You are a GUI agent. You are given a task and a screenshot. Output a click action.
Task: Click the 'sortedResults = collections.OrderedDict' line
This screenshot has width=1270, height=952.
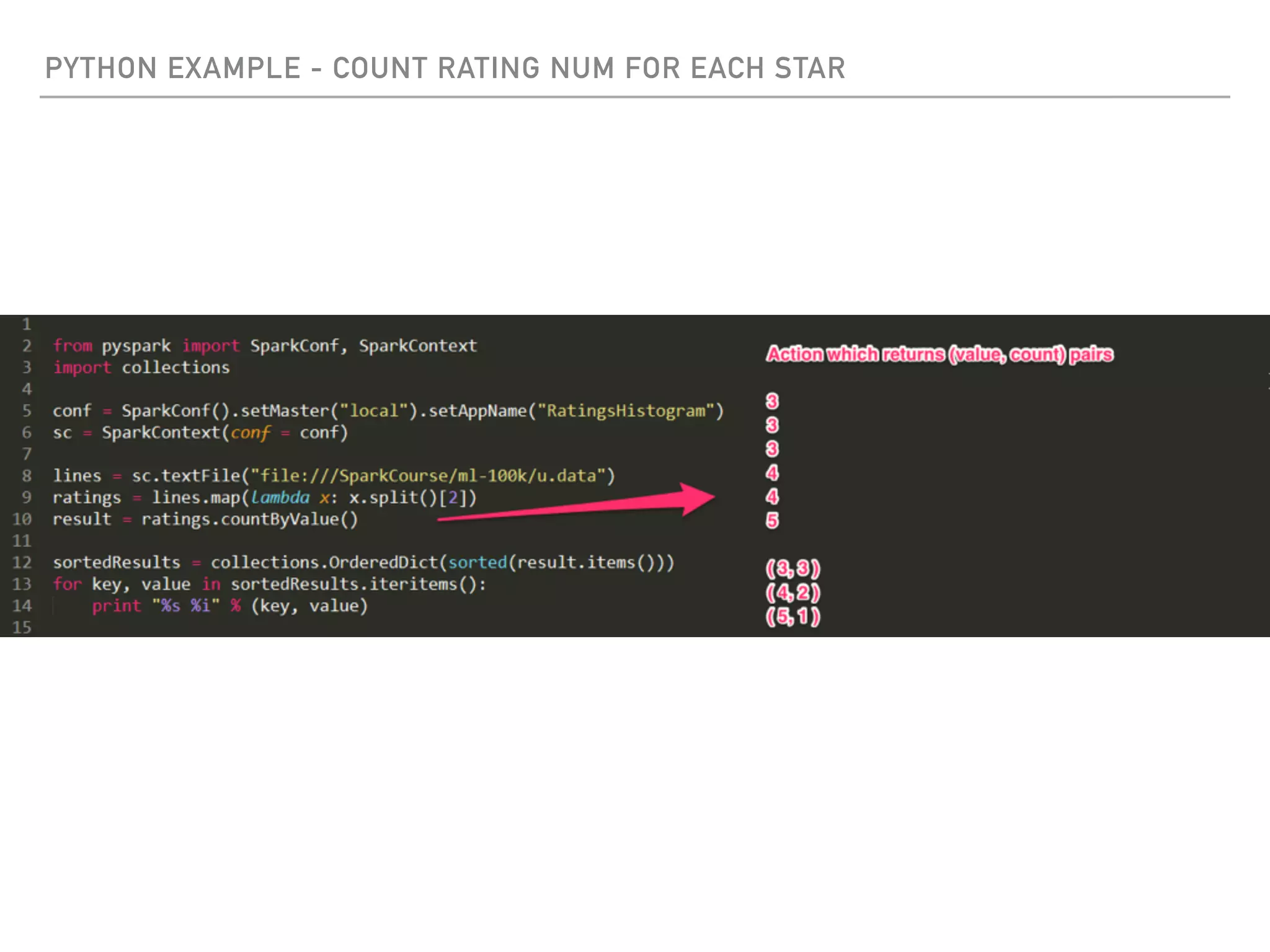[363, 563]
